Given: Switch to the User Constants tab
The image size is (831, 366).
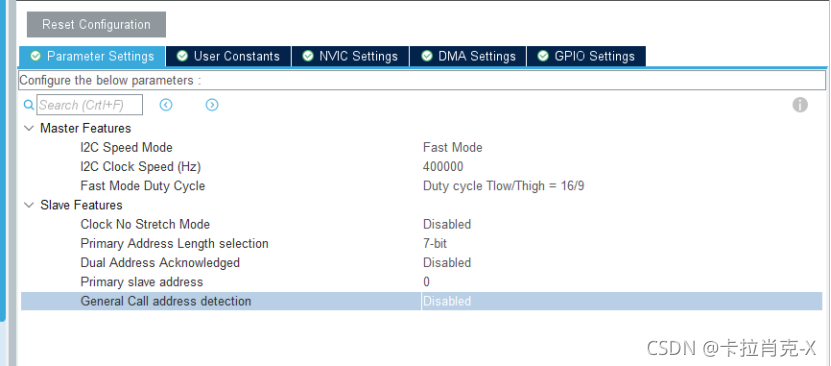Looking at the screenshot, I should 228,56.
